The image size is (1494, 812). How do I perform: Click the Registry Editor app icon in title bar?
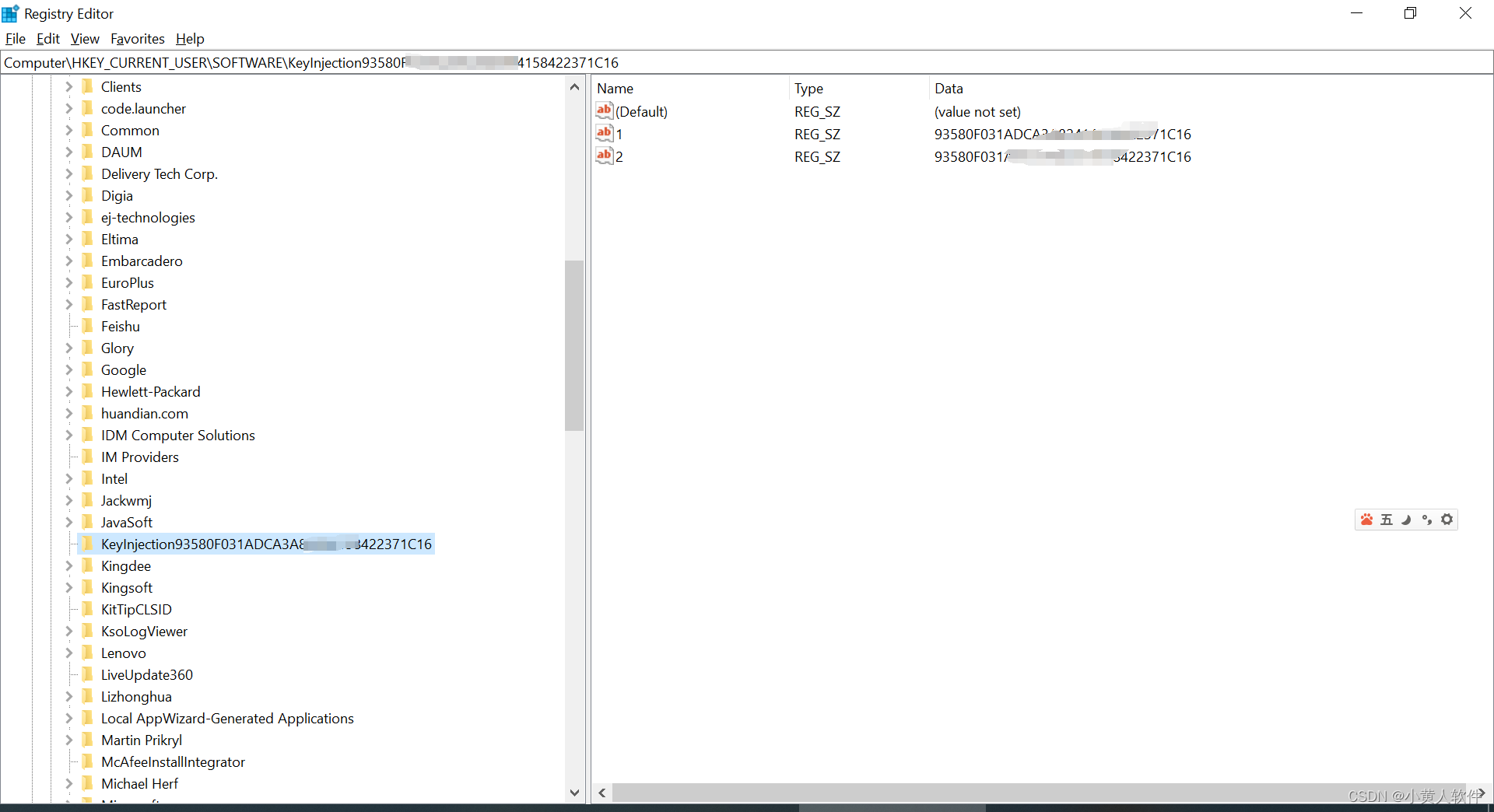point(10,13)
